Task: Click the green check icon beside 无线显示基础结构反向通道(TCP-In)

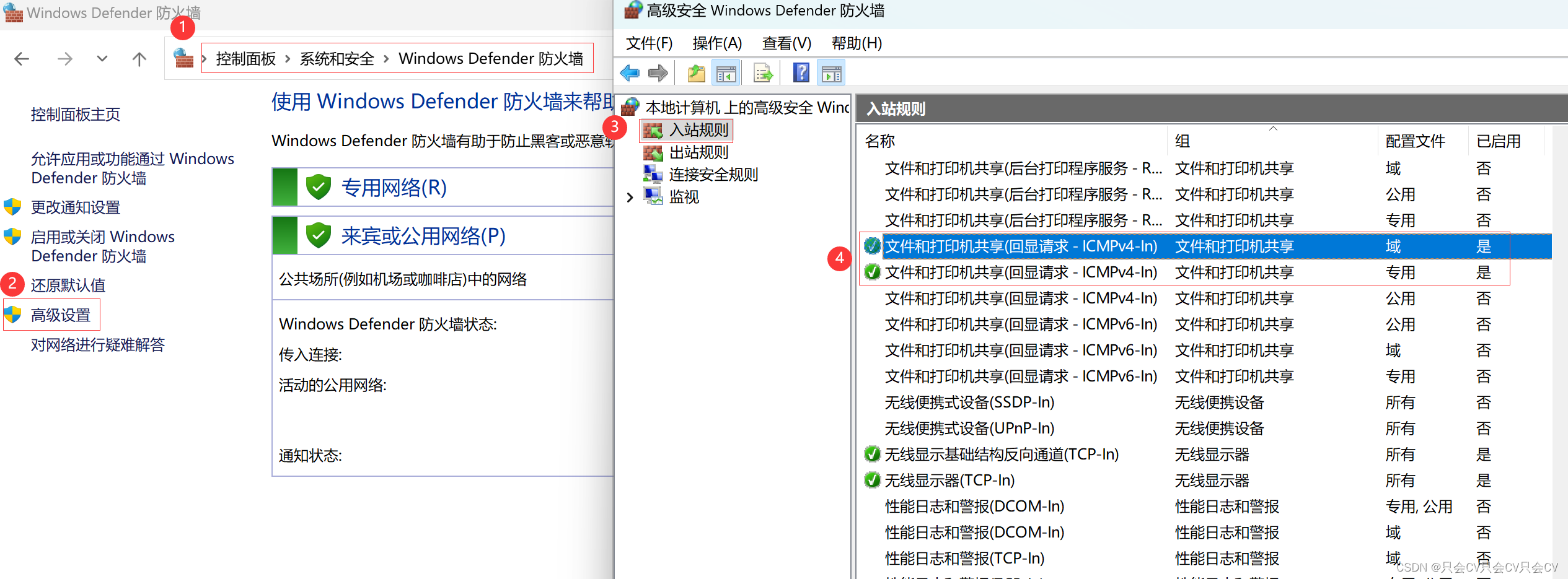Action: coord(873,454)
